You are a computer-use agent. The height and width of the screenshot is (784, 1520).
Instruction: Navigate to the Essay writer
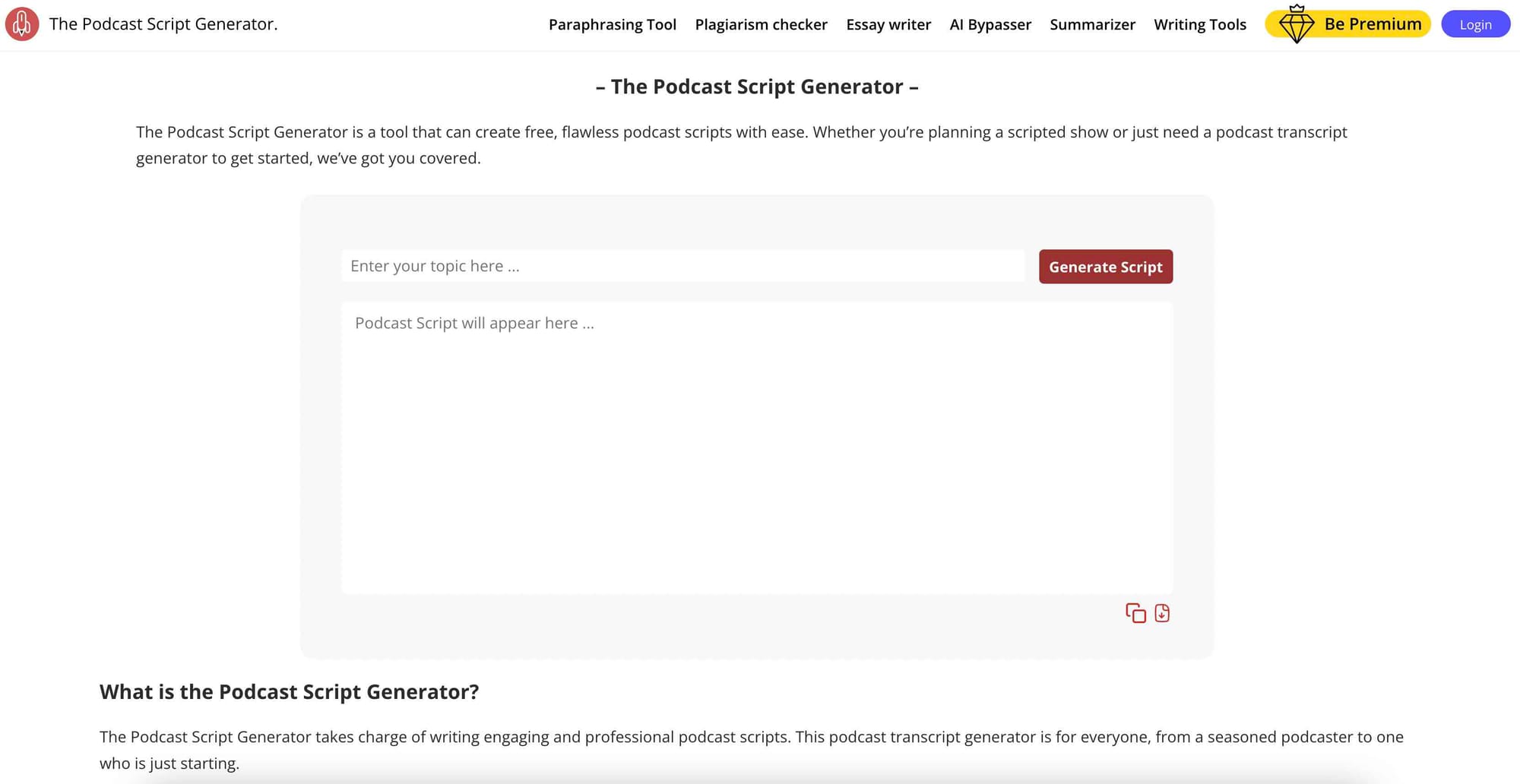point(888,24)
